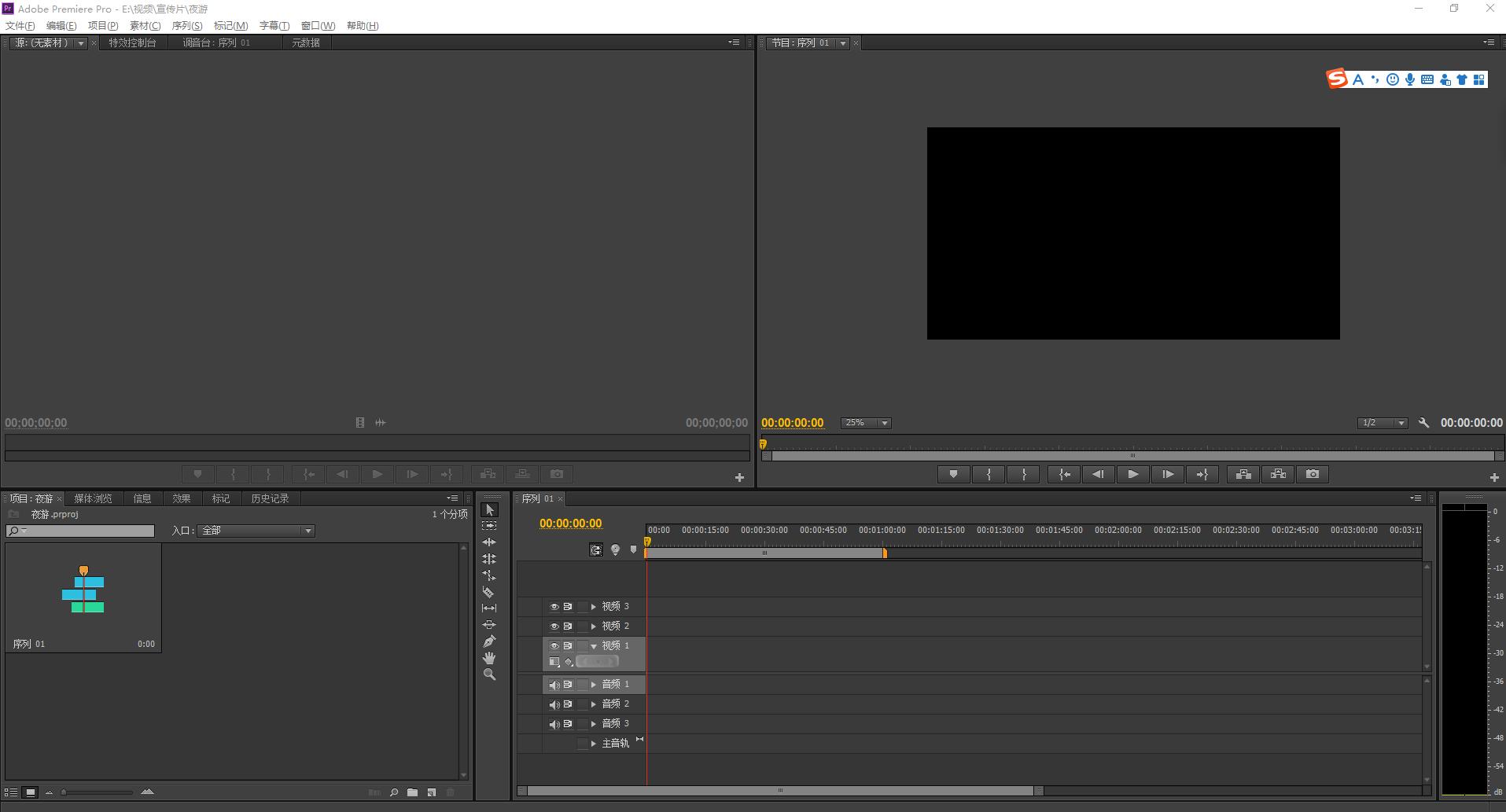1506x812 pixels.
Task: Mute the 音频 2 track speaker toggle
Action: (554, 704)
